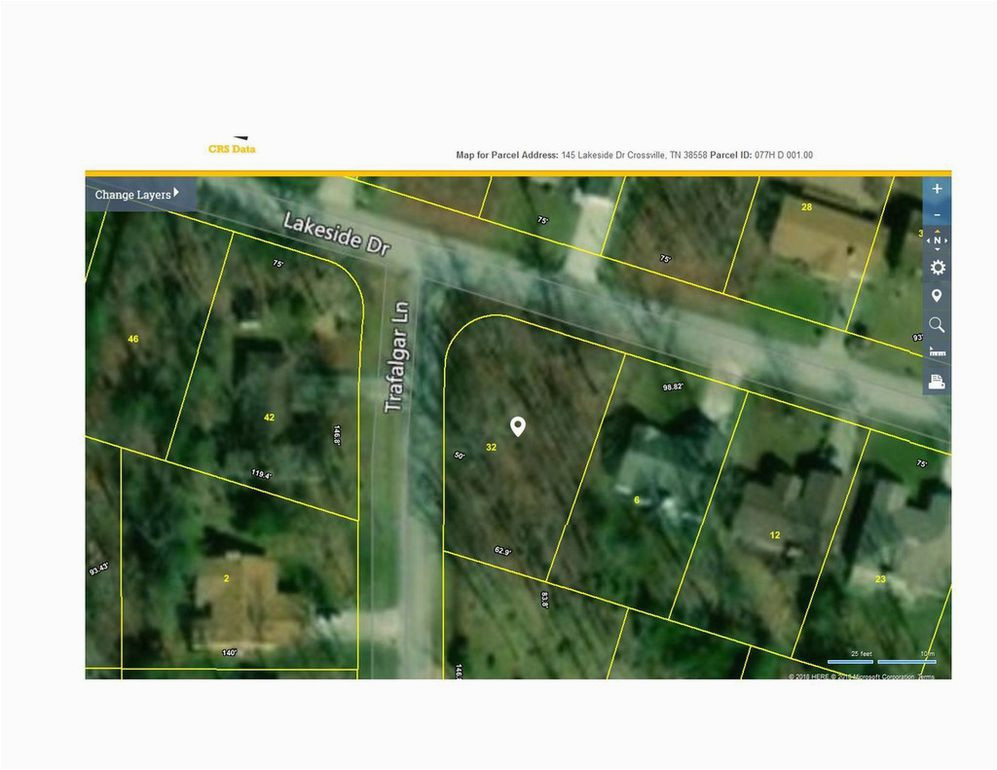
Task: Select parcel number 46
Action: (133, 339)
